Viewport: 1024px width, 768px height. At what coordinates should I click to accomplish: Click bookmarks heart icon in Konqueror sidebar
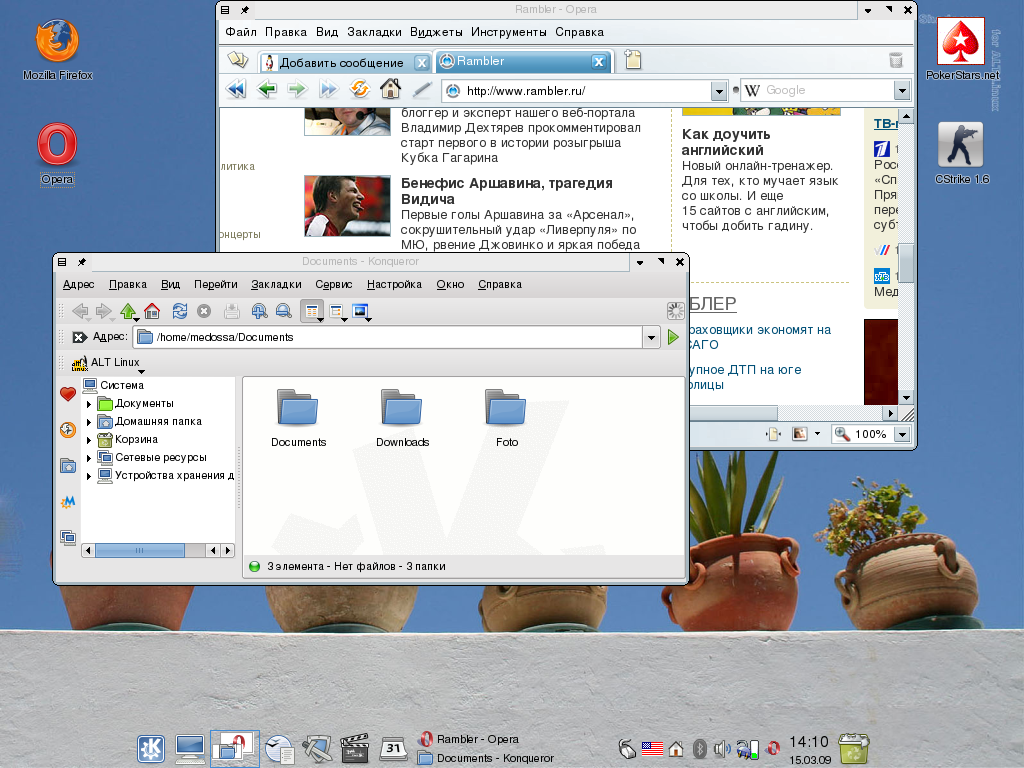(x=68, y=394)
